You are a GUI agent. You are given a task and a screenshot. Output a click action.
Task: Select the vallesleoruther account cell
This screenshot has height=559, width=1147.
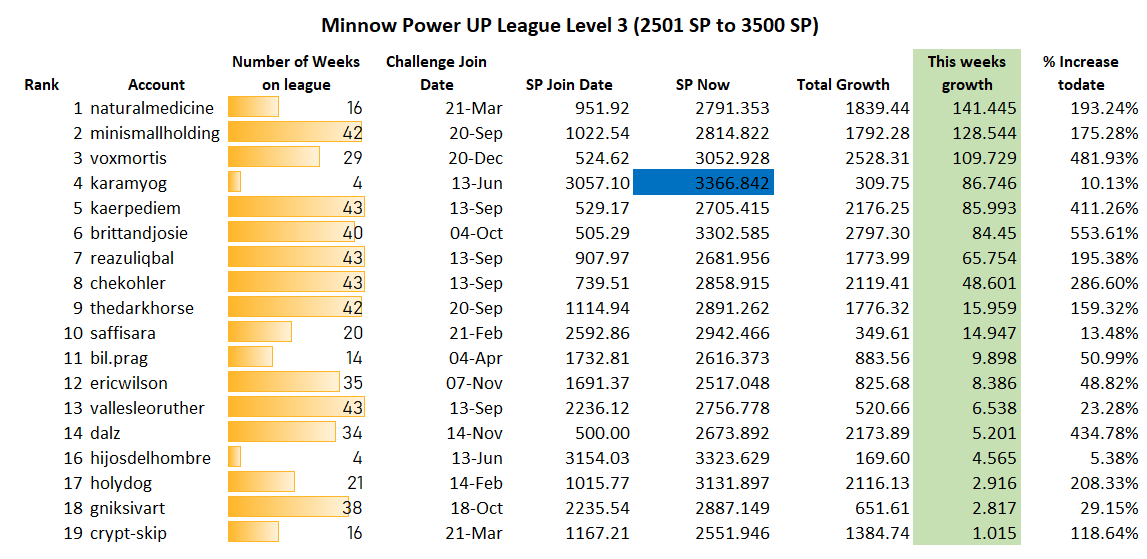(147, 408)
